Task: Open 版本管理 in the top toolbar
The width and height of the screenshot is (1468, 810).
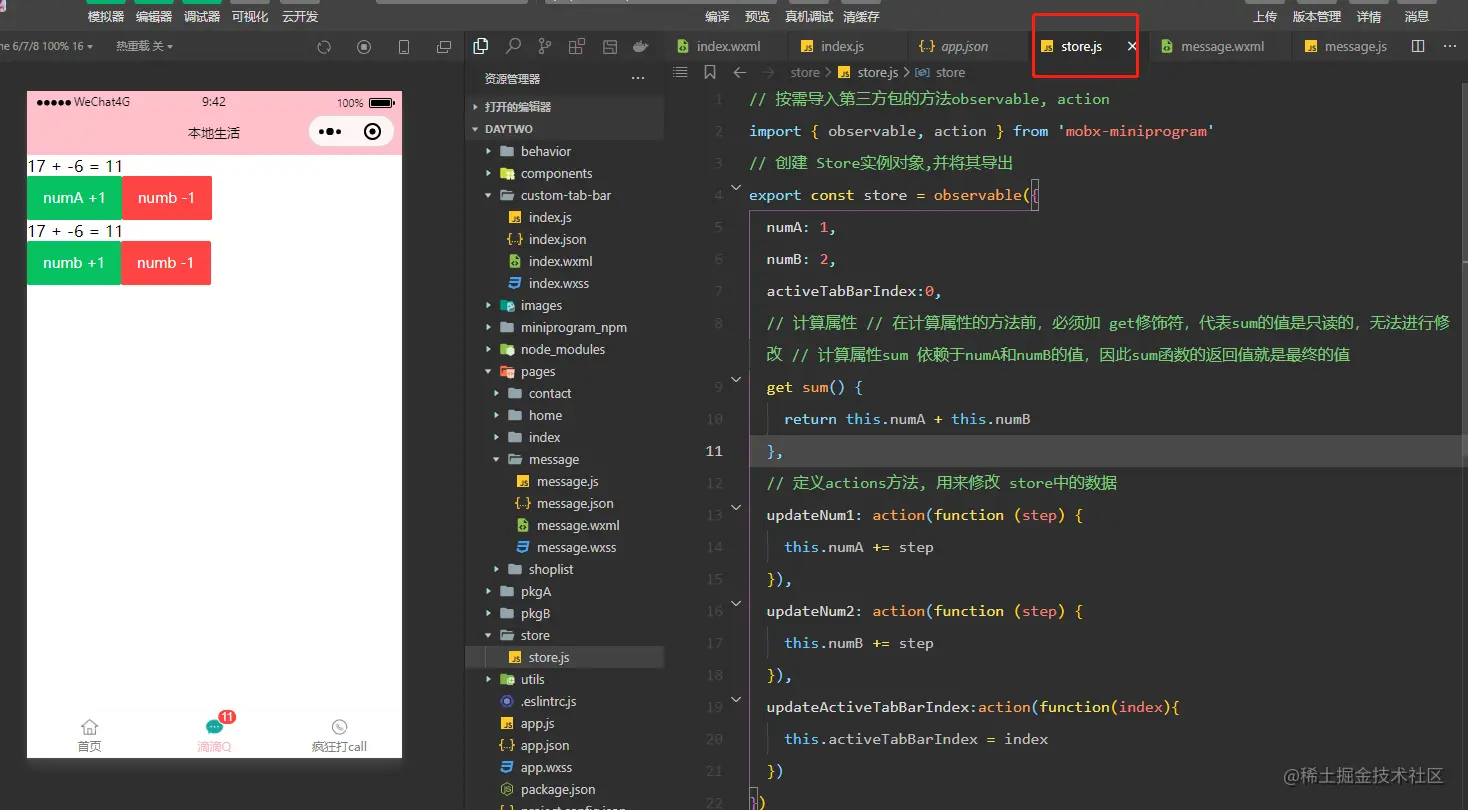Action: 1317,16
